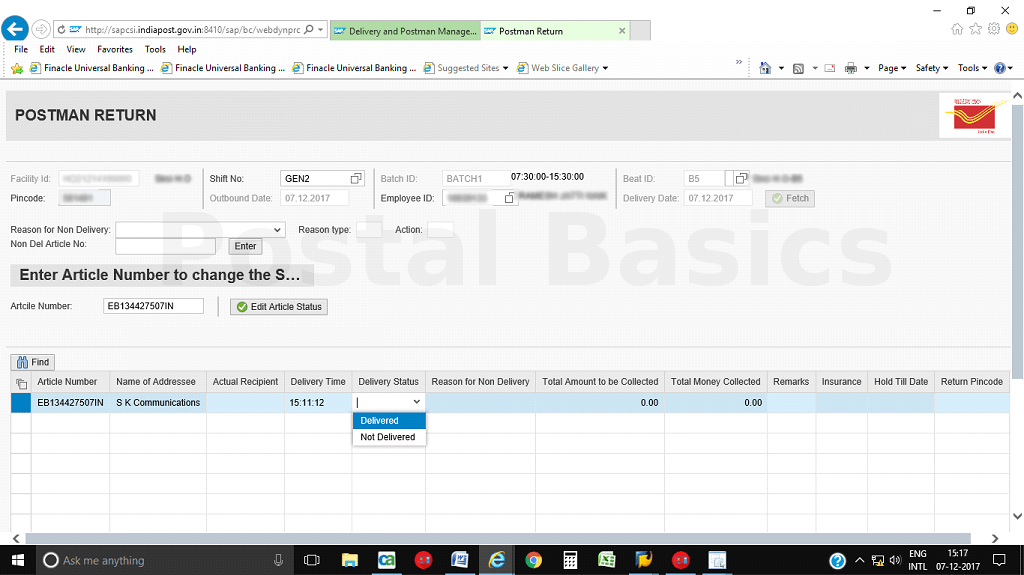The image size is (1024, 575).
Task: Open Shift No value help icon
Action: (x=356, y=179)
